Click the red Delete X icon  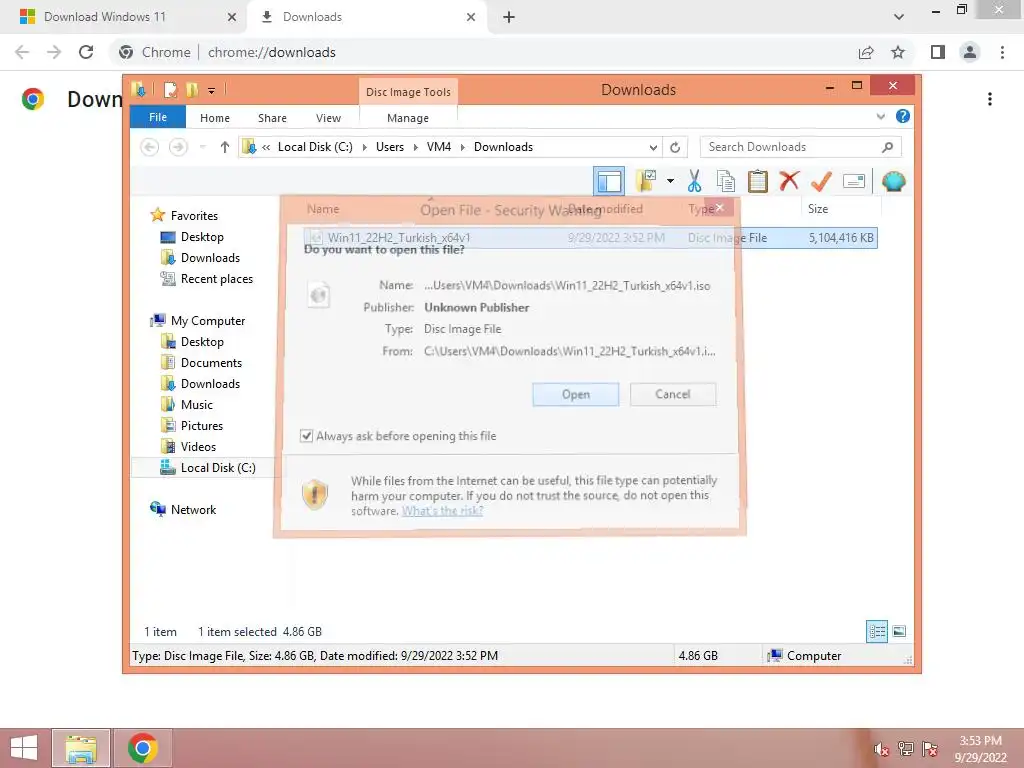coord(789,180)
